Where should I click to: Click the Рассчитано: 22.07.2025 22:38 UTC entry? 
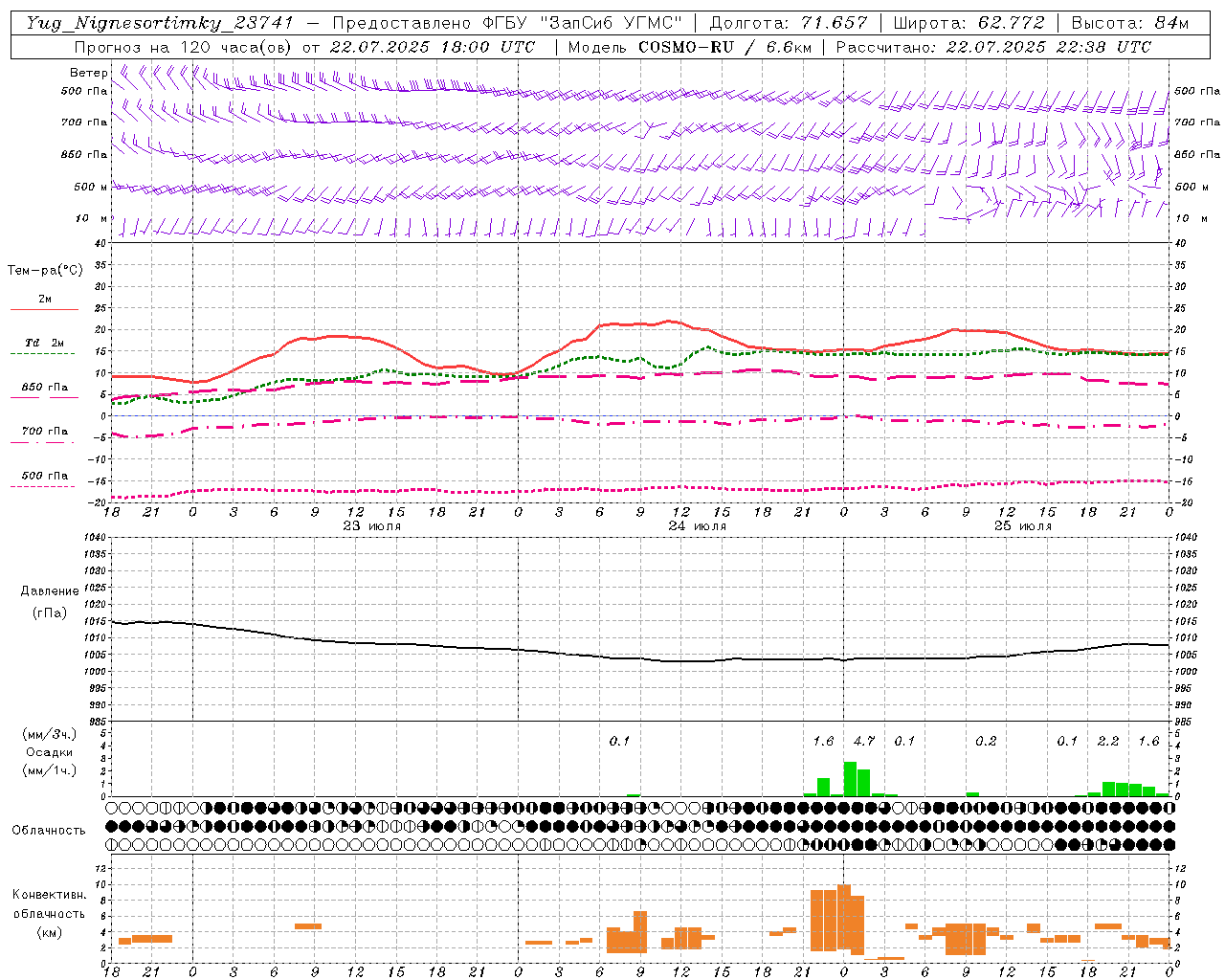tap(993, 47)
